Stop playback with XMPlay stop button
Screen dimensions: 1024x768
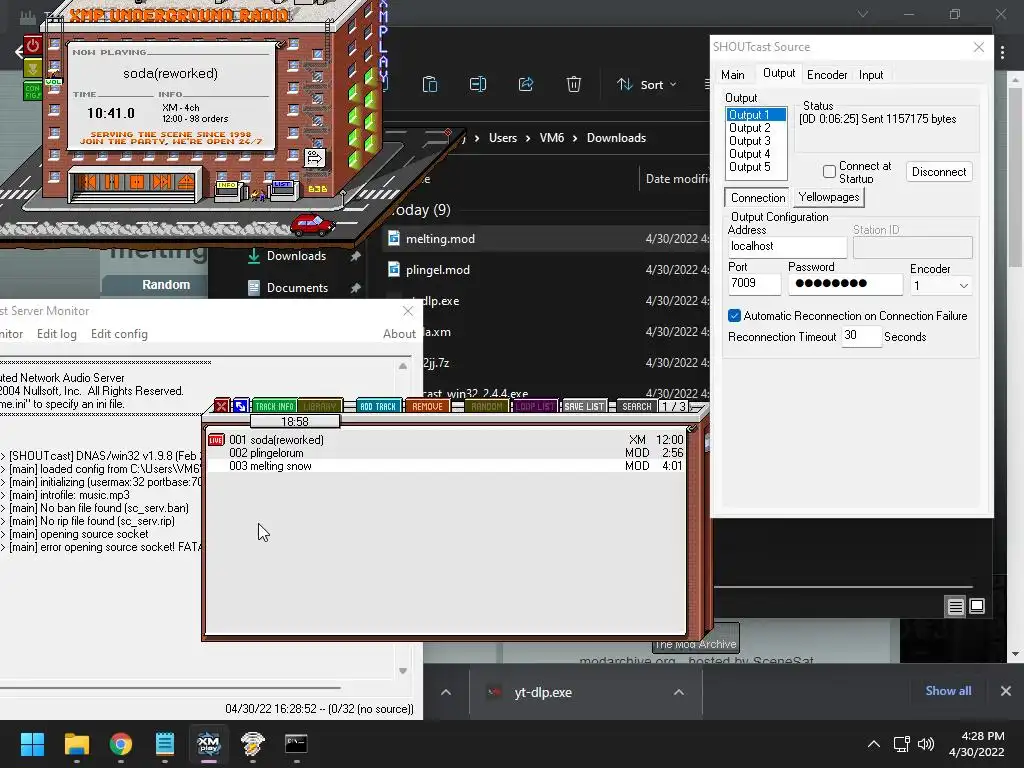pyautogui.click(x=136, y=182)
